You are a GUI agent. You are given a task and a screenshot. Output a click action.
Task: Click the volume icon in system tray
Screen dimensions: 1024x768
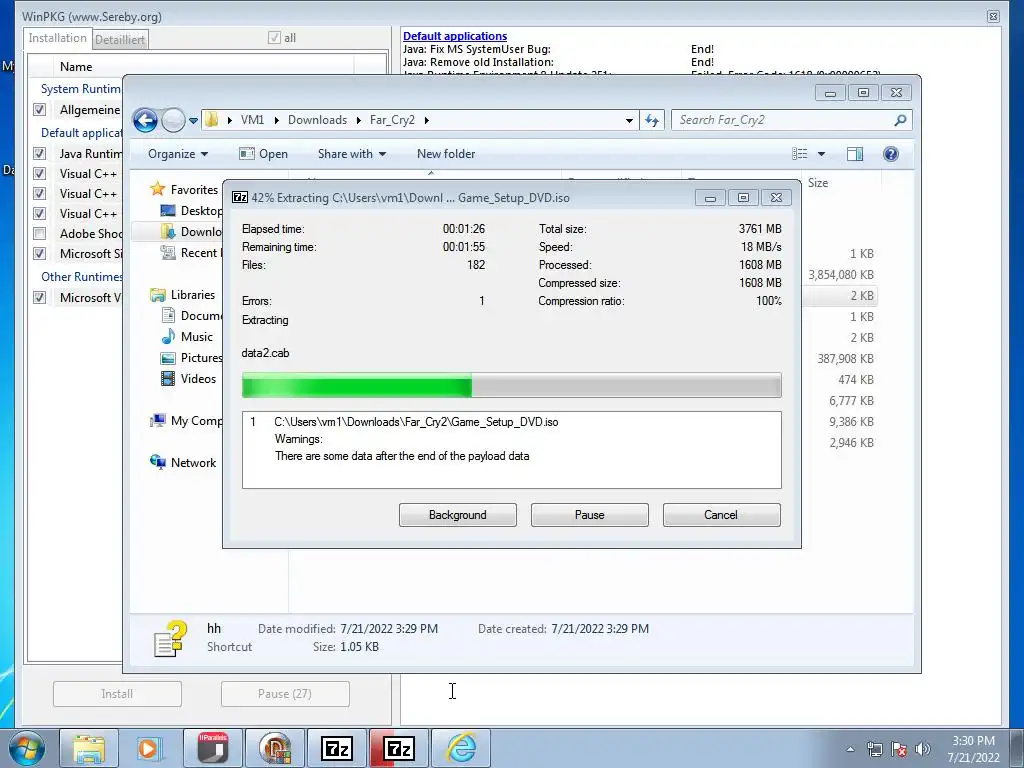click(x=923, y=749)
